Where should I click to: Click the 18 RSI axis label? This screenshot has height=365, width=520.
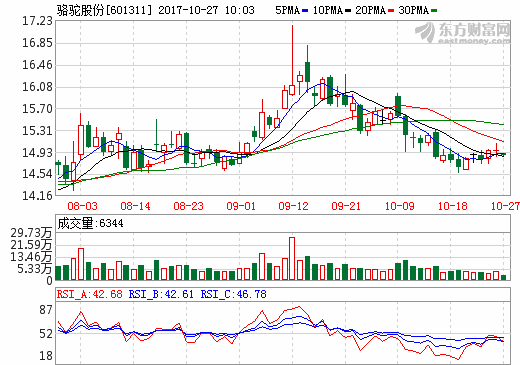[46, 356]
